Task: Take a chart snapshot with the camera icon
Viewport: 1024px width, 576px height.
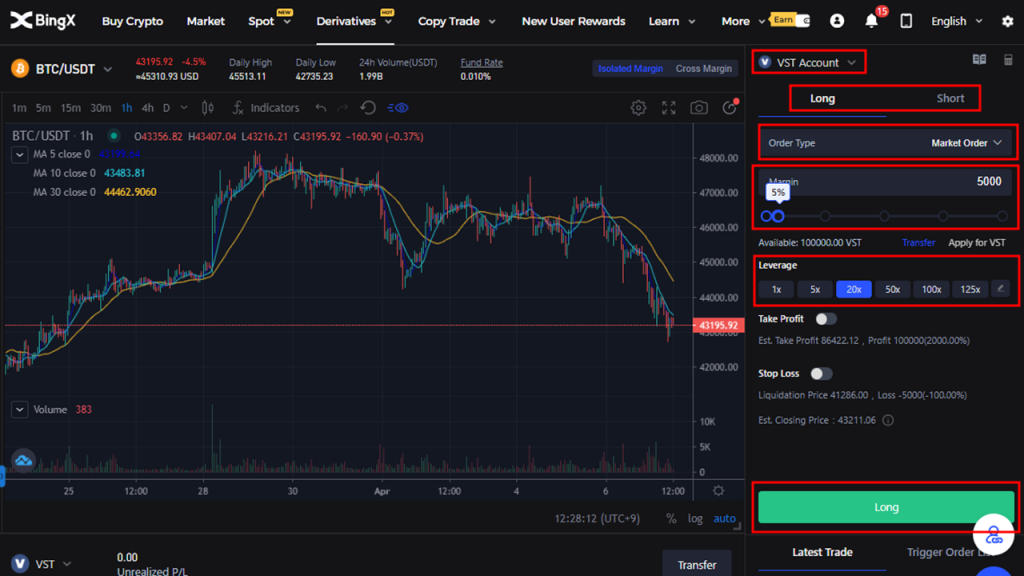Action: coord(699,108)
